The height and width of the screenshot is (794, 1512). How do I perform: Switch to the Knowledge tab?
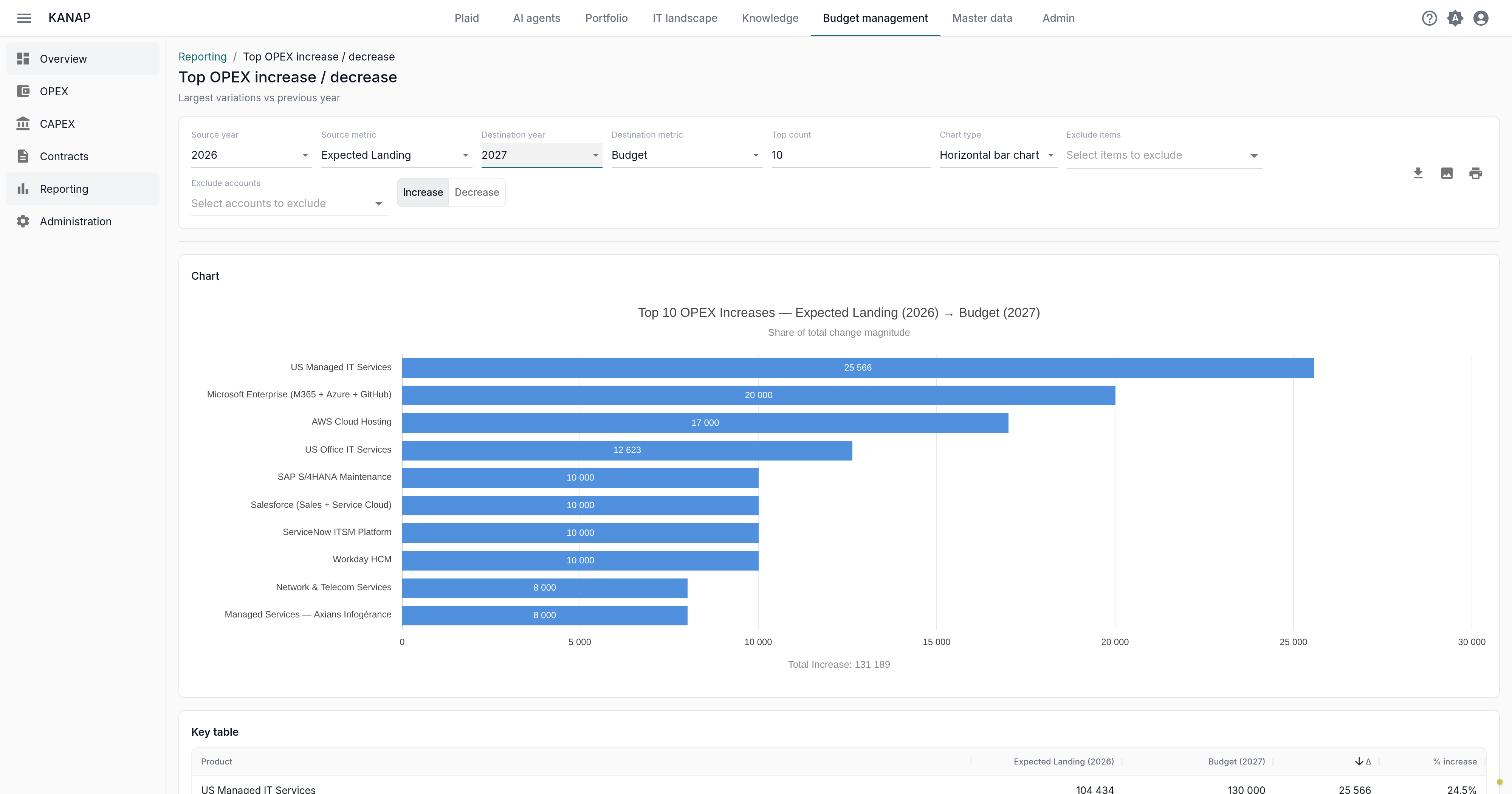(770, 18)
